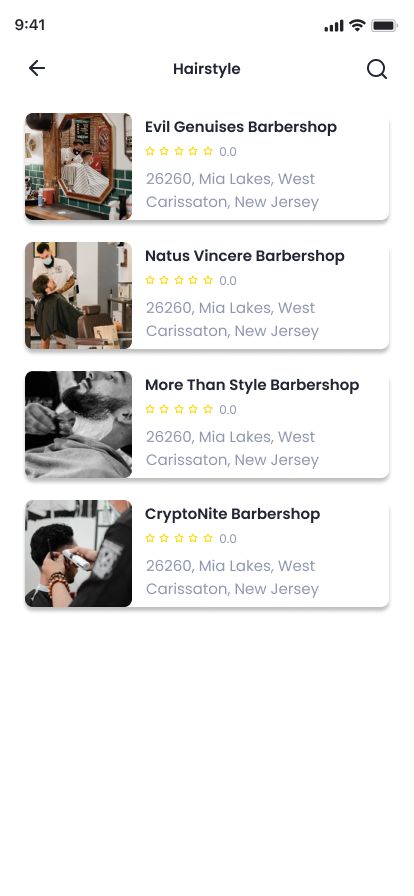The image size is (414, 896).
Task: Tap the cellular signal bars icon
Action: coord(334,26)
